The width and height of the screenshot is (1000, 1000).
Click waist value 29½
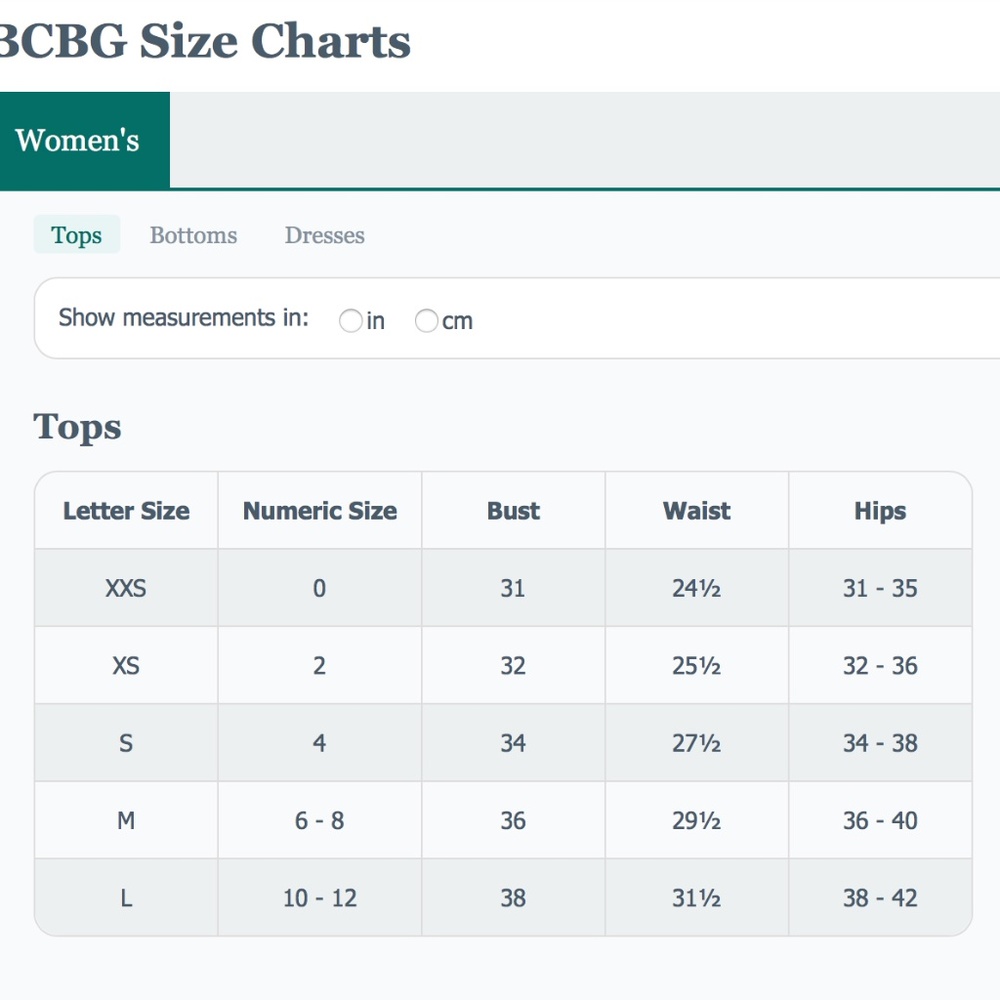click(696, 820)
